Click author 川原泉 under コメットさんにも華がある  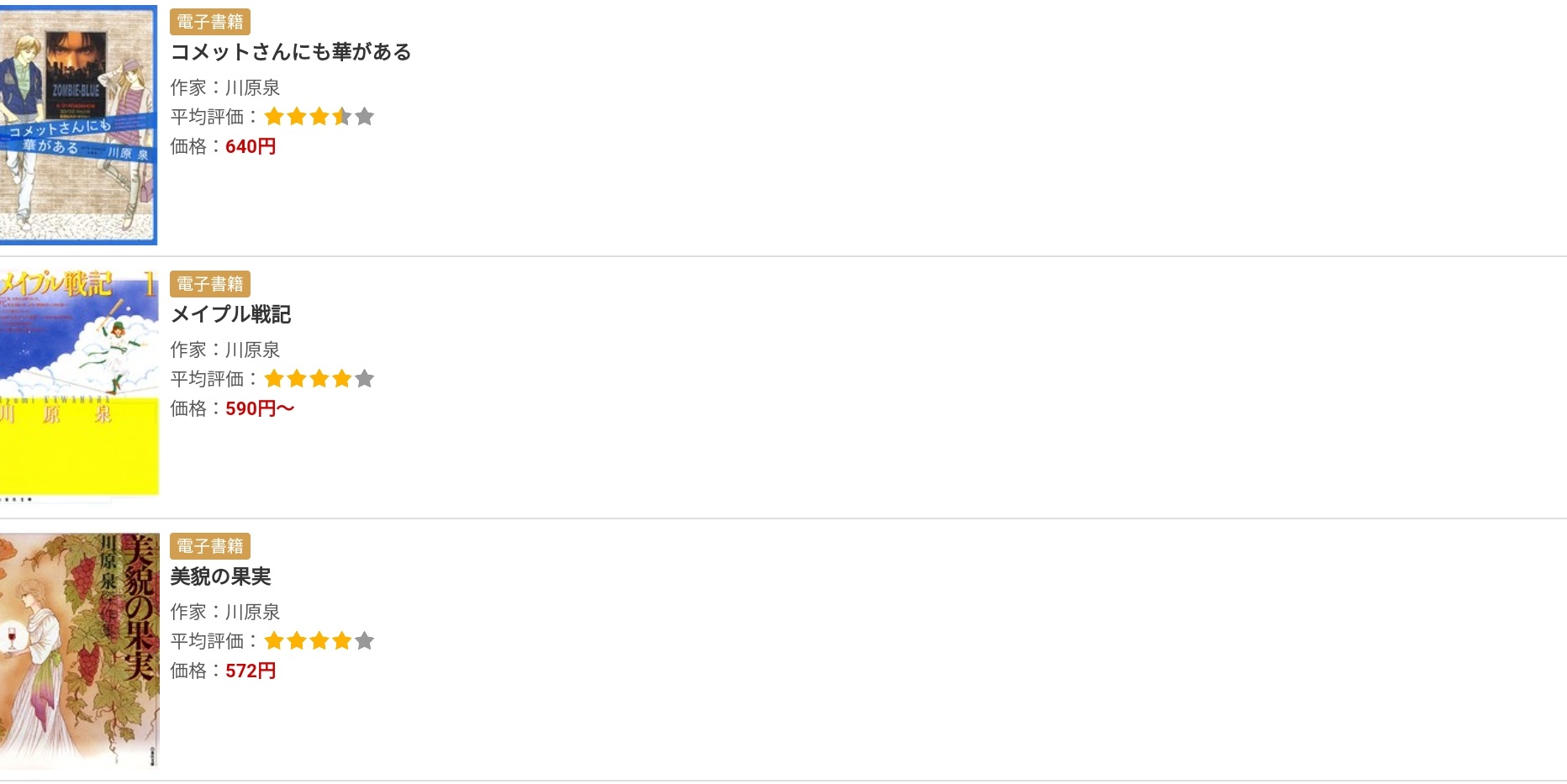tap(252, 87)
